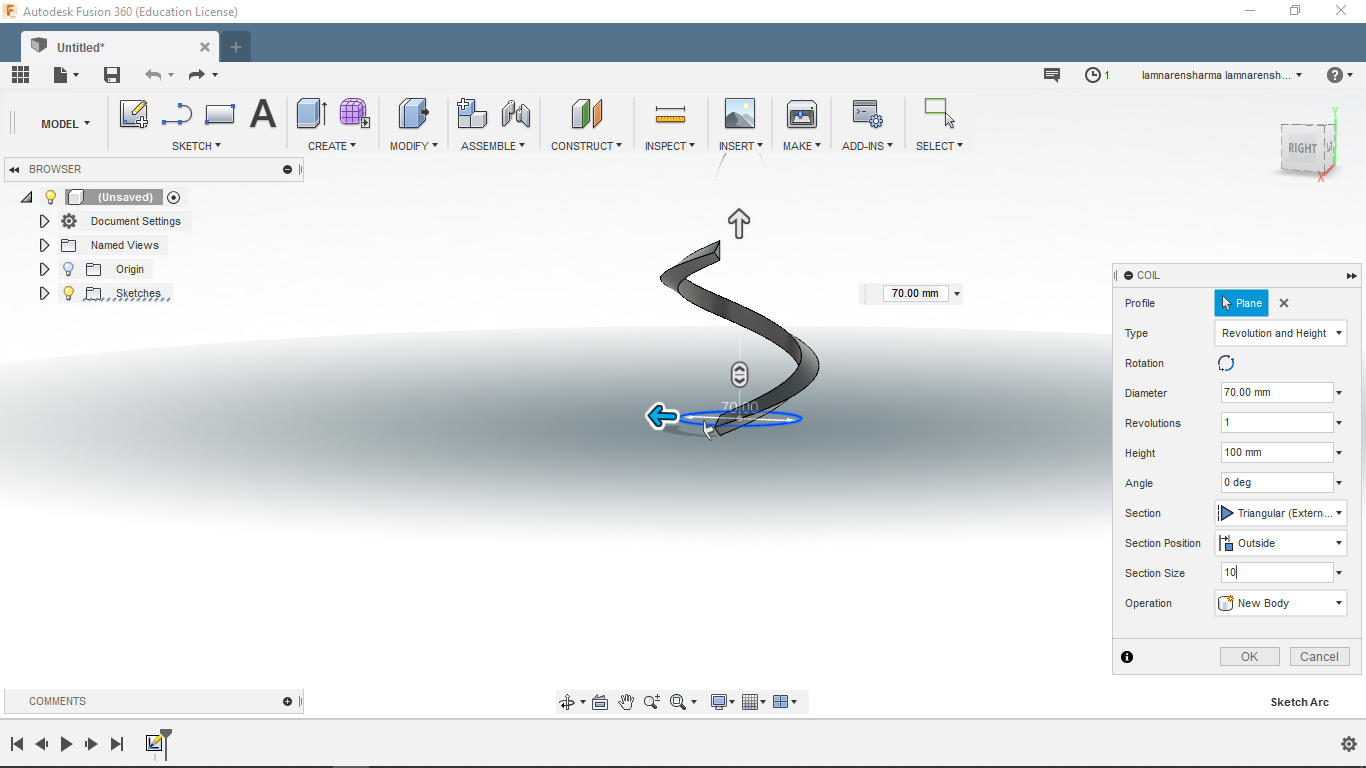Open the File menu icon
The width and height of the screenshot is (1366, 768).
66,75
